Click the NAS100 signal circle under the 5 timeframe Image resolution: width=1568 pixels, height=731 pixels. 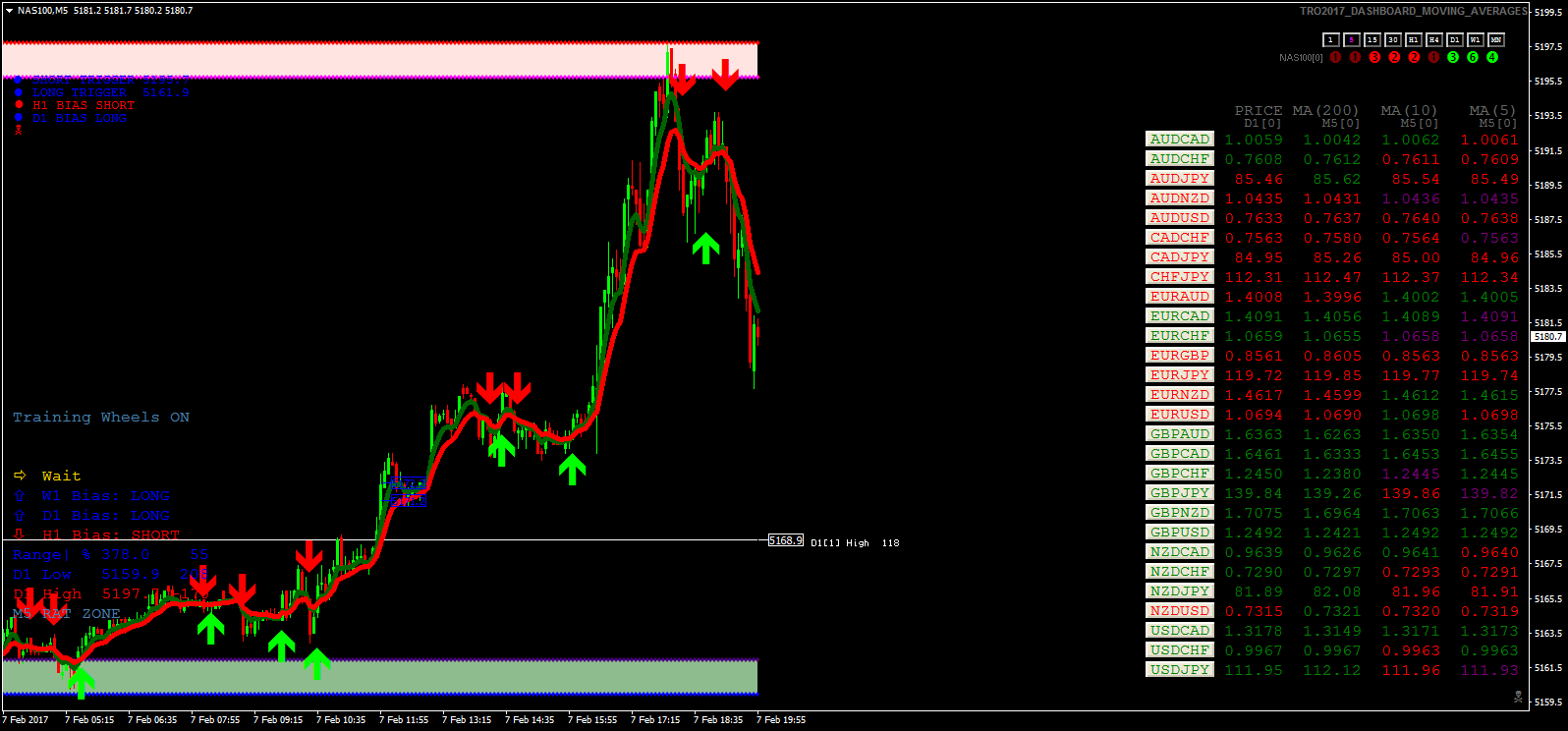click(x=1355, y=57)
